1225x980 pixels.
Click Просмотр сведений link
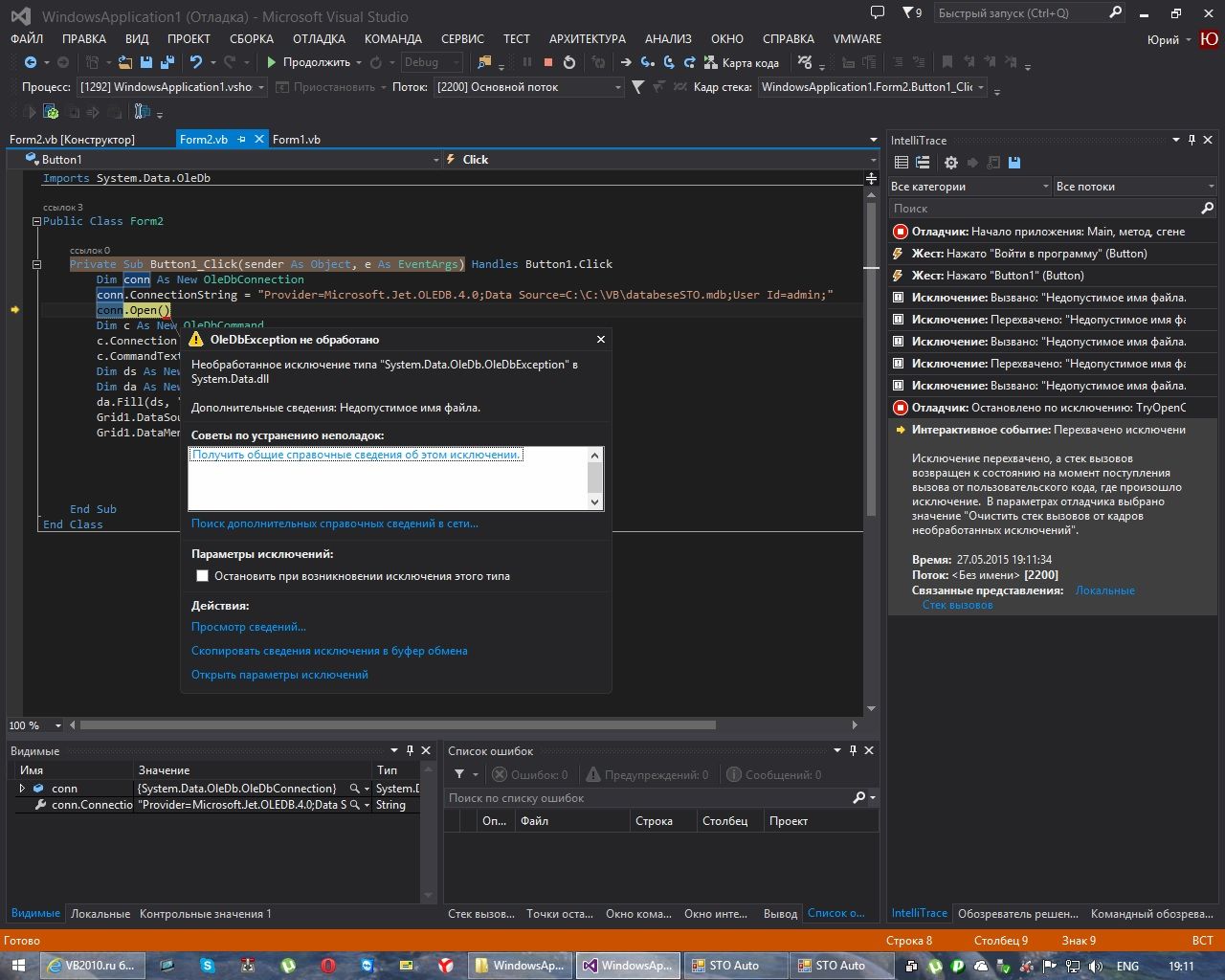click(249, 627)
